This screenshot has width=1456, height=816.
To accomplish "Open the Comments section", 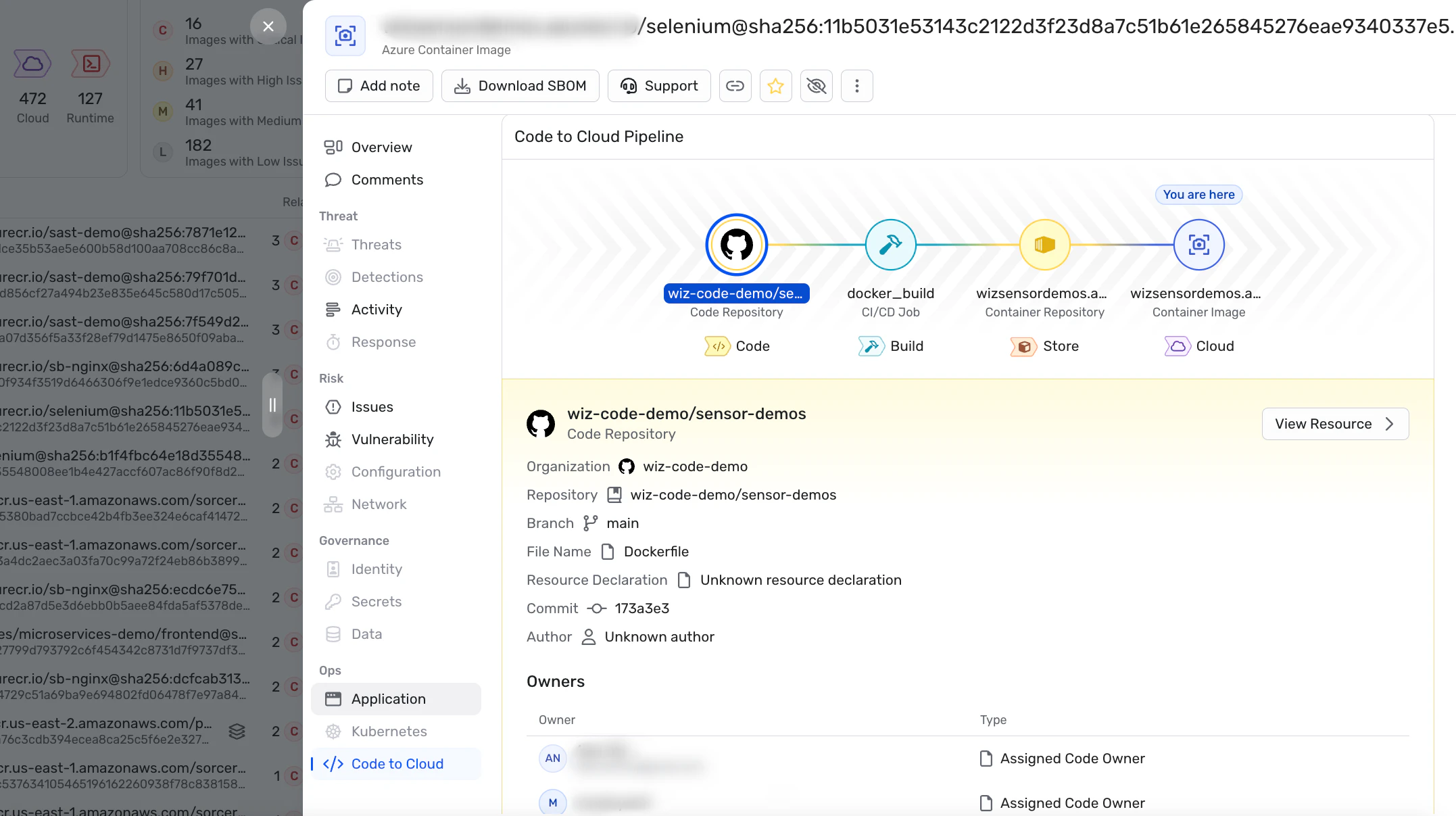I will click(x=396, y=180).
